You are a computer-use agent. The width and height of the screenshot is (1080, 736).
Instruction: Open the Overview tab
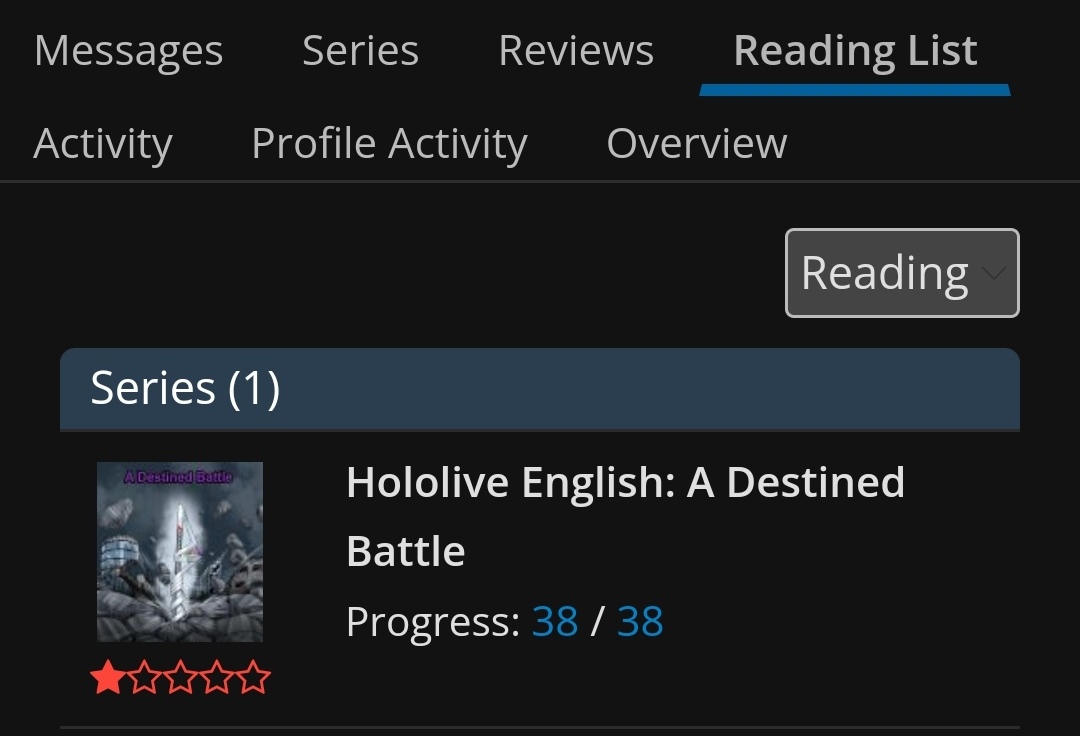click(696, 143)
